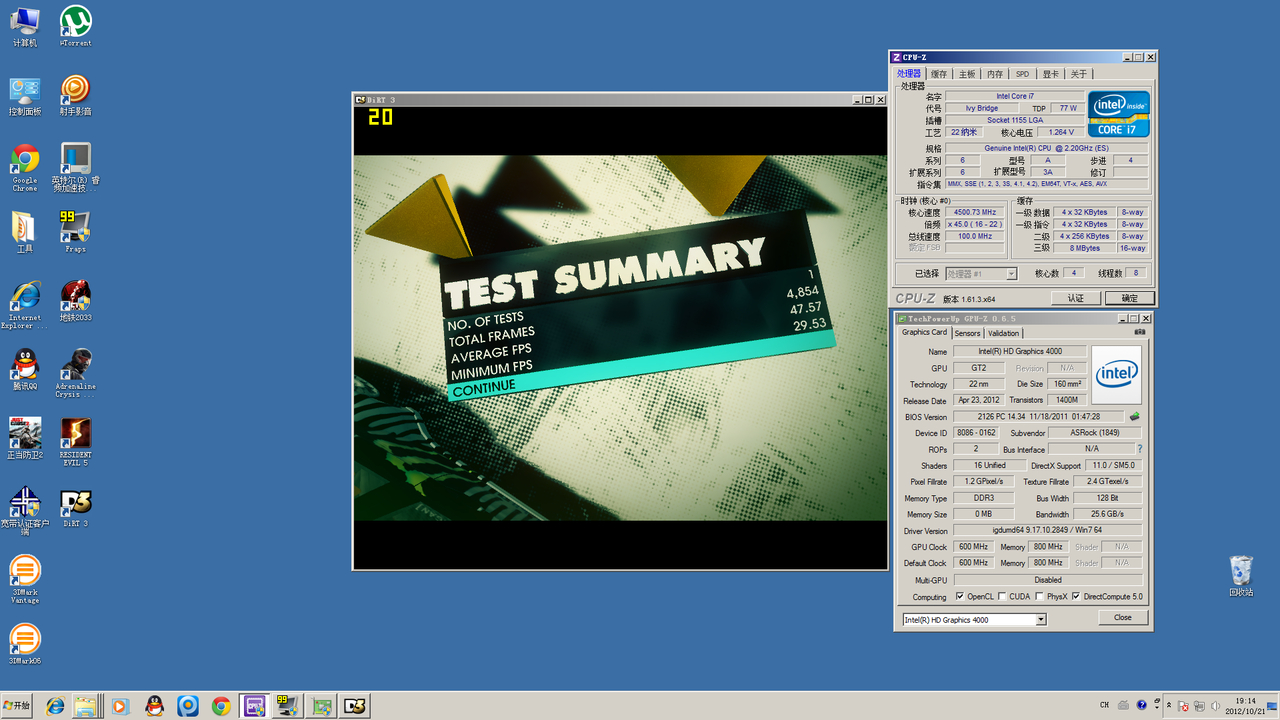Click the CPU-Z 规格 Genuine Intel CPU field
The height and width of the screenshot is (720, 1280).
[x=1047, y=148]
